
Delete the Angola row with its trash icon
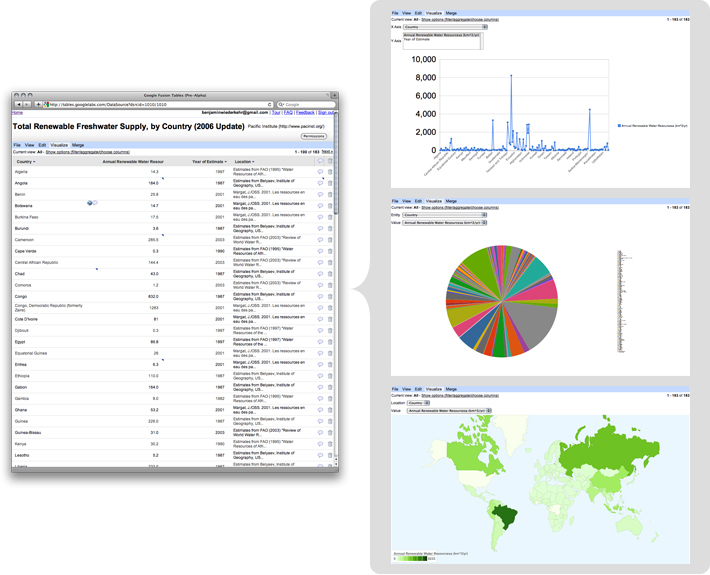330,183
